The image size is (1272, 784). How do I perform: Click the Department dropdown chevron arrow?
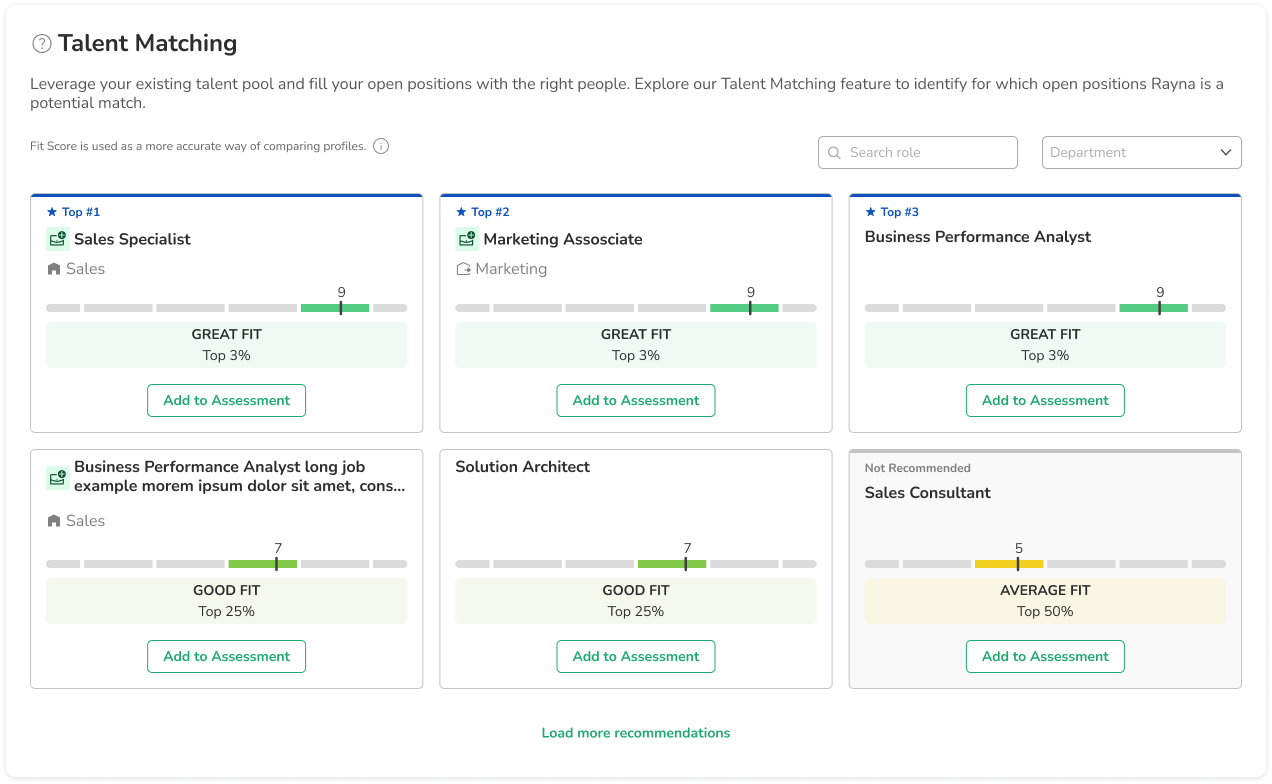point(1226,153)
